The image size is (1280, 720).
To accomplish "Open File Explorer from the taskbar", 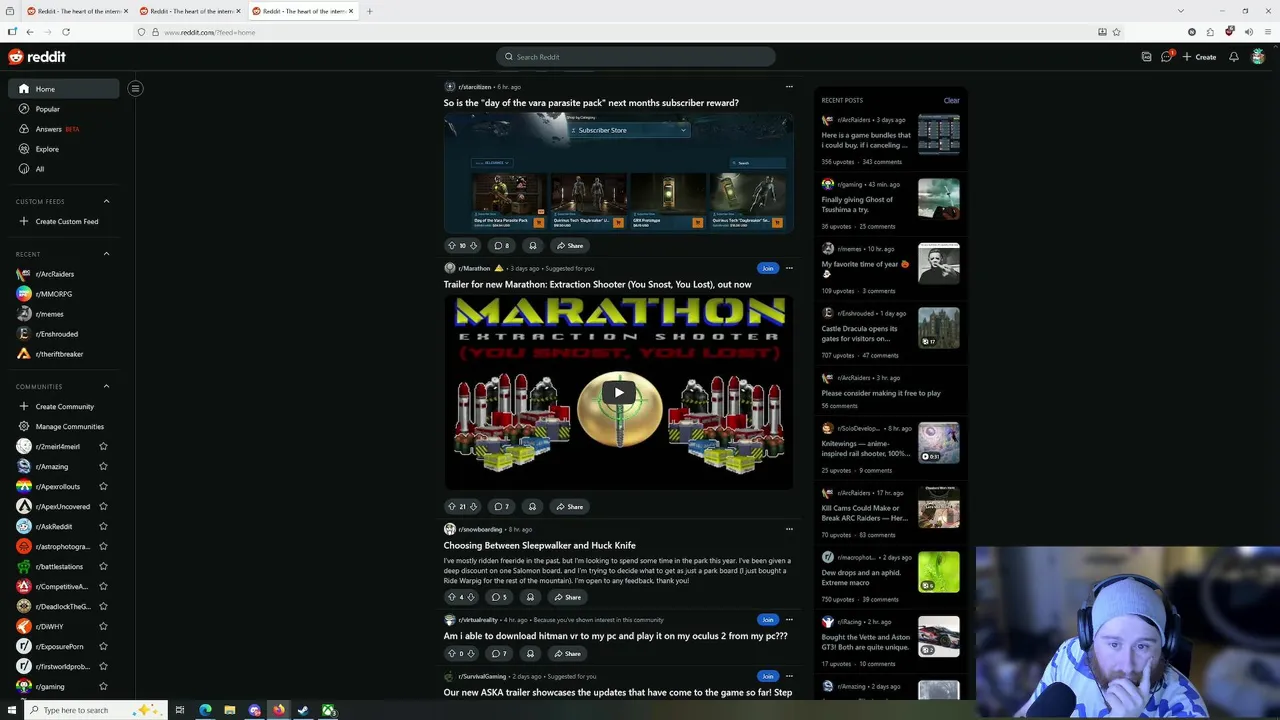I will coord(230,710).
